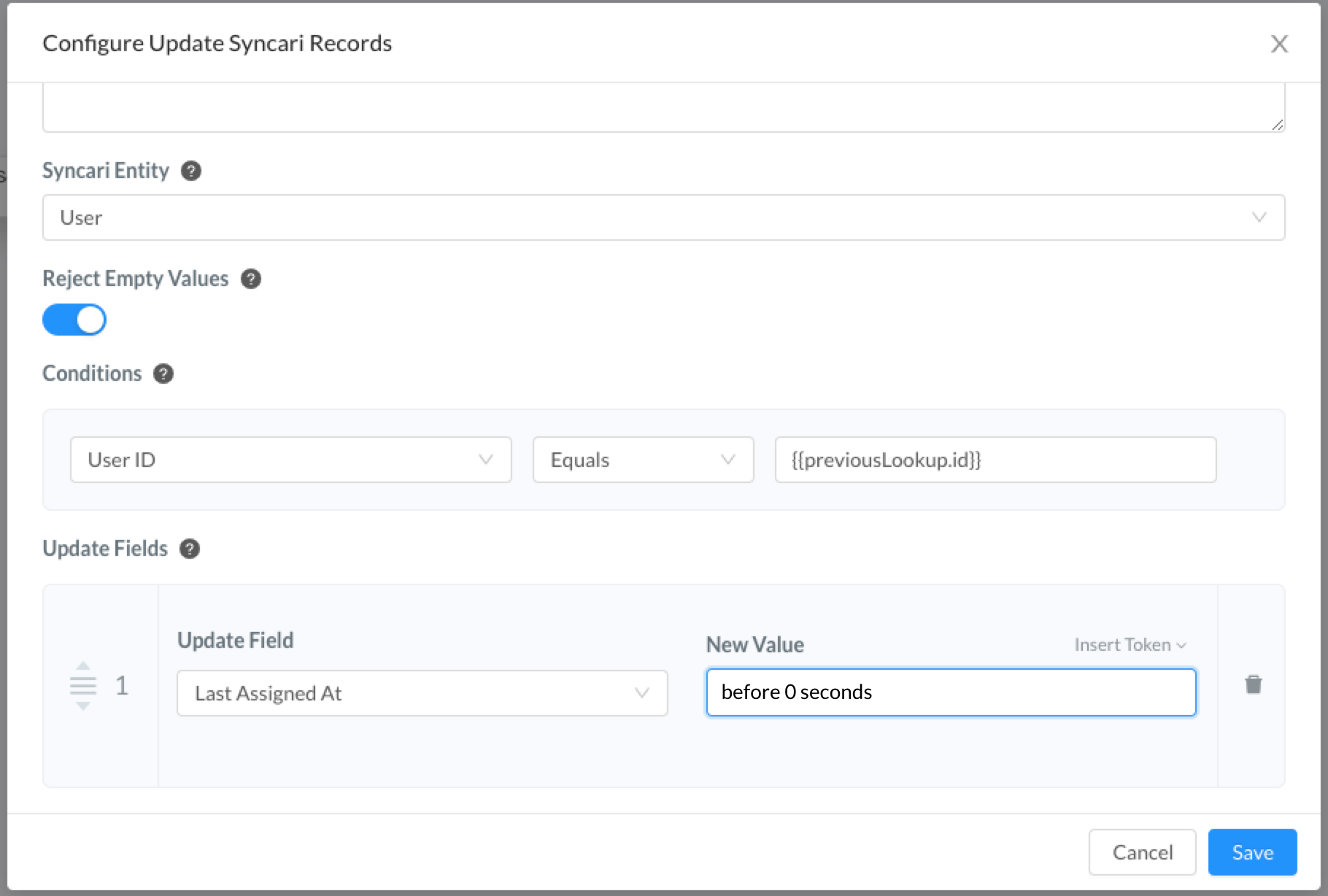
Task: Click the {{previousLookup.id}} condition value field
Action: 995,460
